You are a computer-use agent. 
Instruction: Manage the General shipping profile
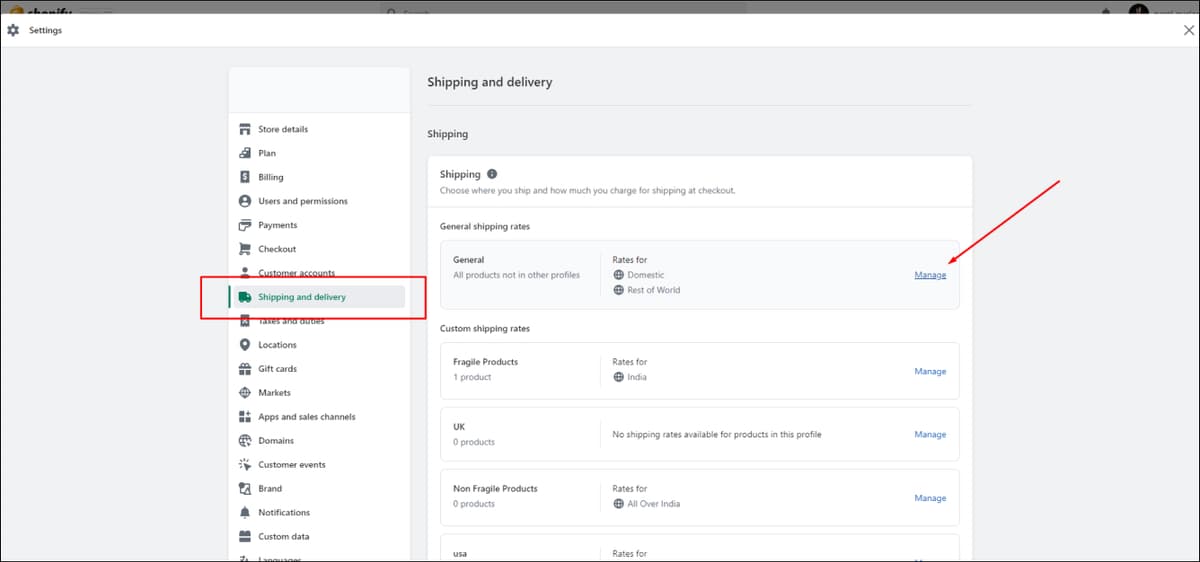point(930,275)
